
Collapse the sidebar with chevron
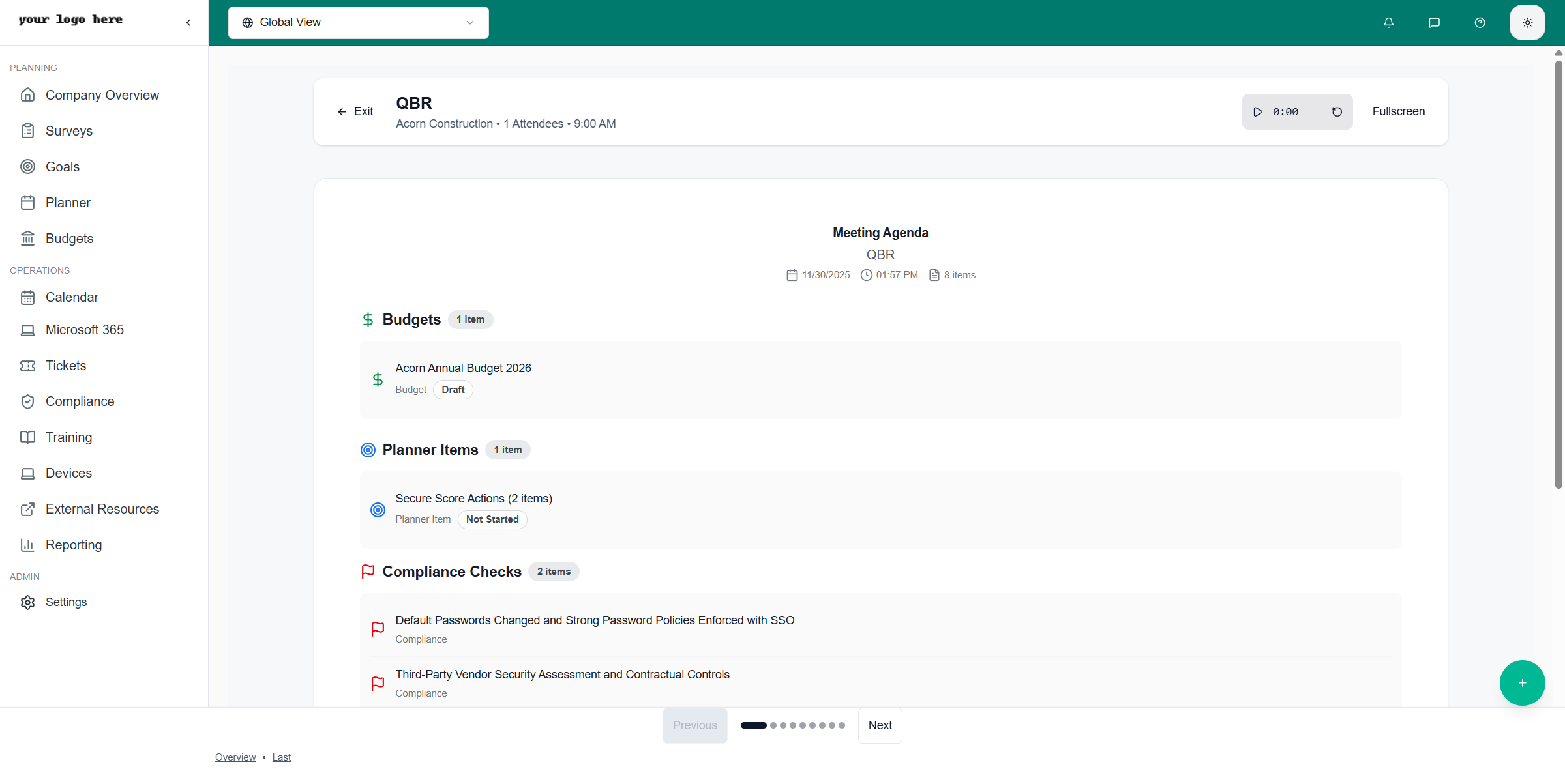188,23
